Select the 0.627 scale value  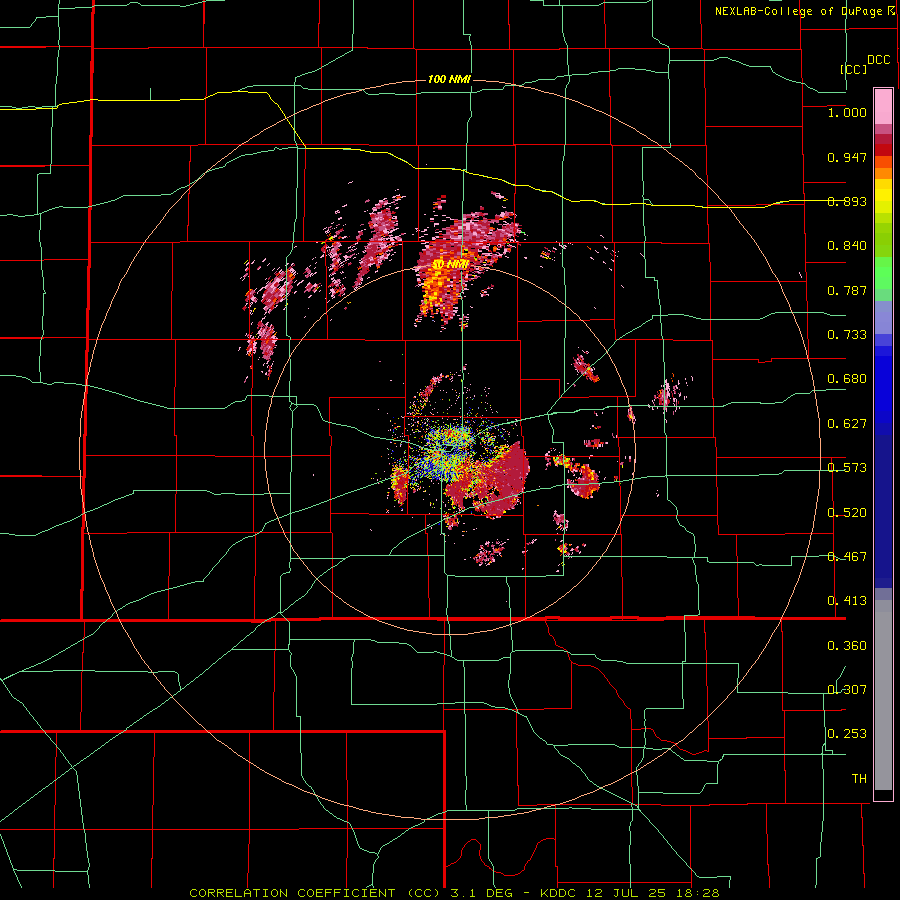point(847,424)
